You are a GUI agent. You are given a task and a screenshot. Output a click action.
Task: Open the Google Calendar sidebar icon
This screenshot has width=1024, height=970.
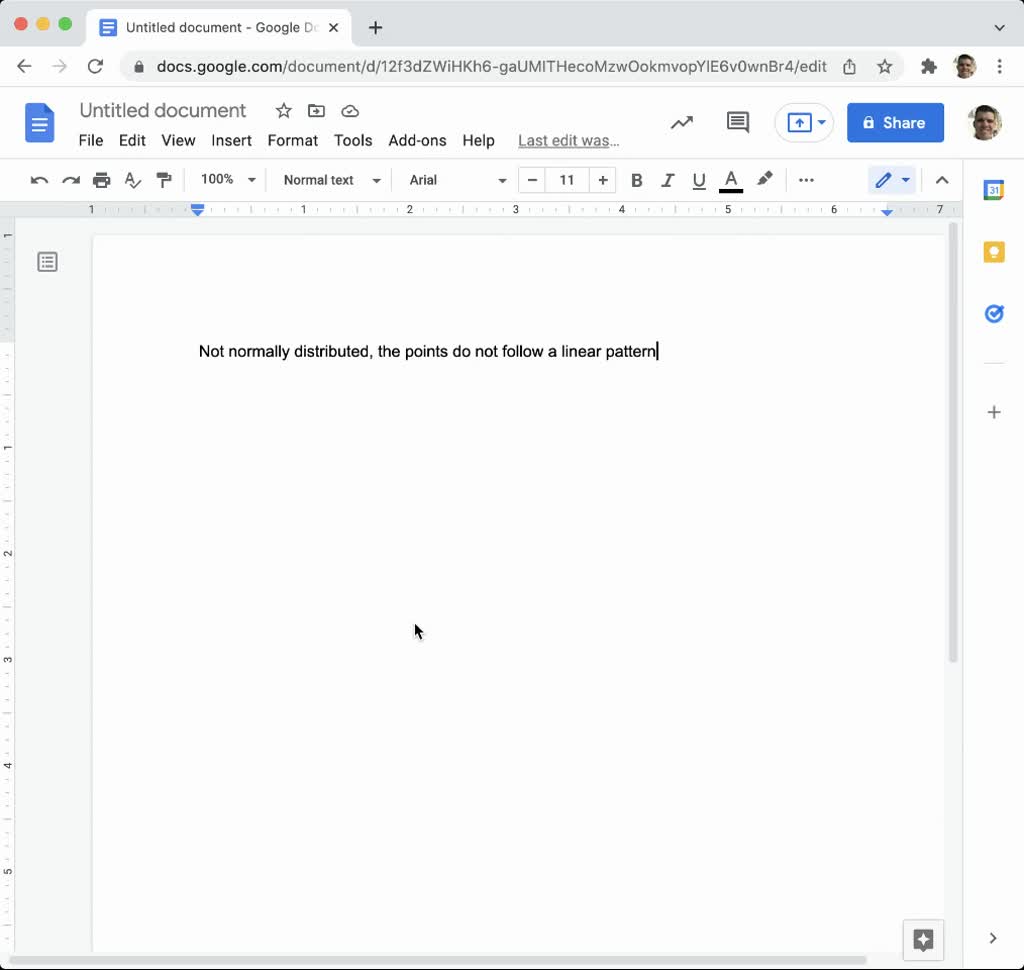tap(993, 190)
